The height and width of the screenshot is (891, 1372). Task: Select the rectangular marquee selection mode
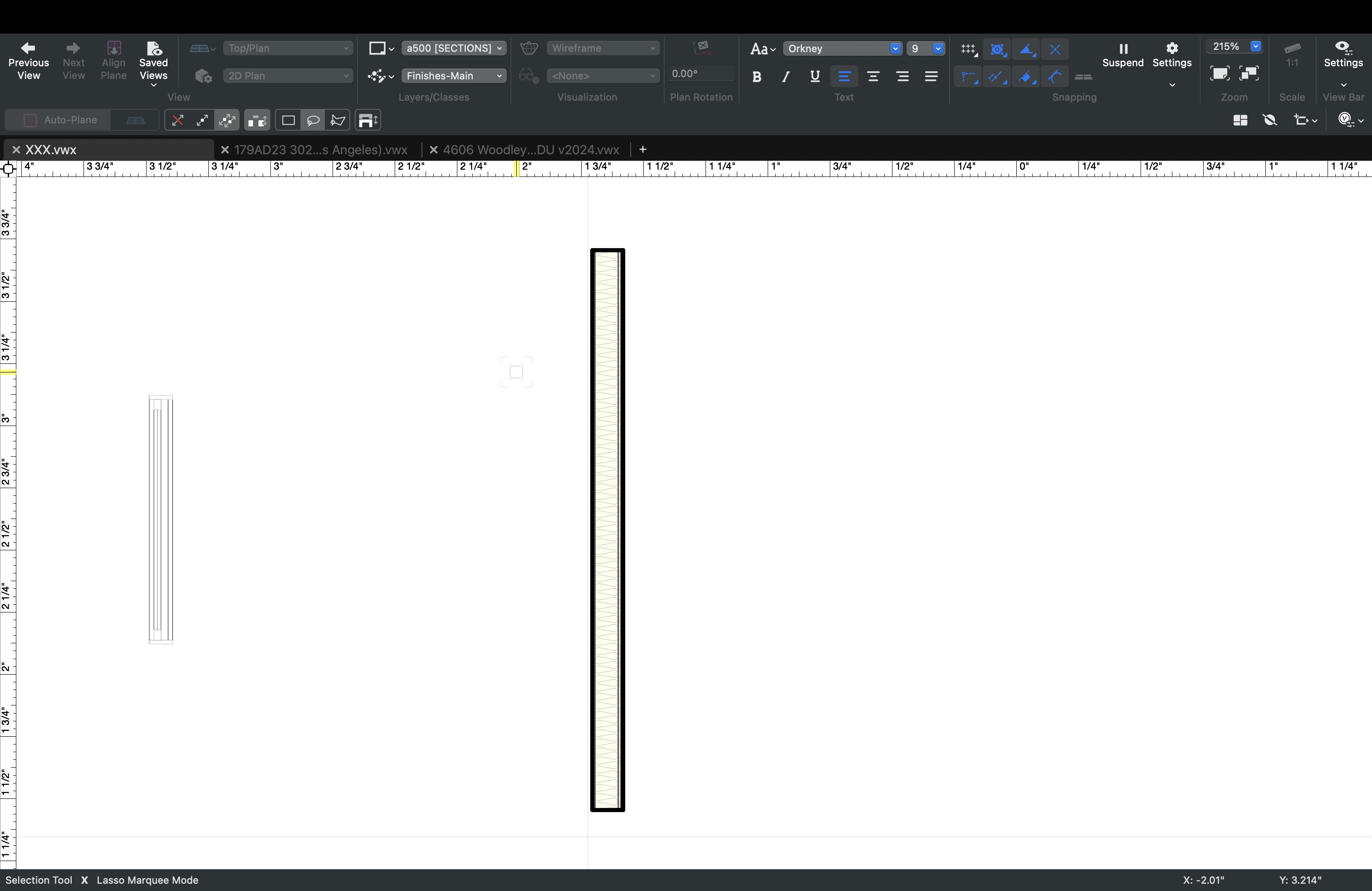[x=287, y=120]
